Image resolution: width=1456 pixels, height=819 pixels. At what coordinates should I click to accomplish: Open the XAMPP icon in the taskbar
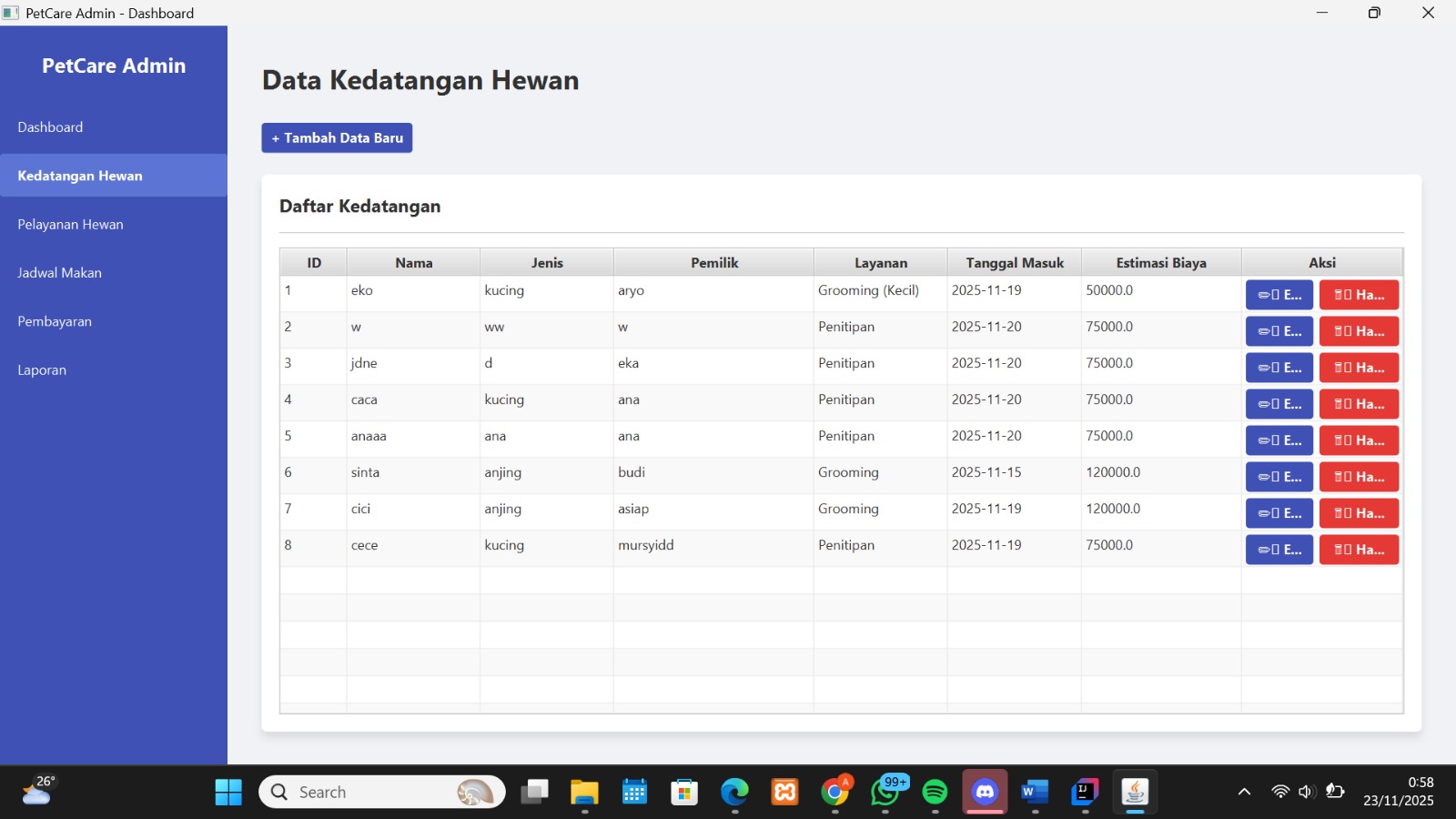click(x=784, y=792)
